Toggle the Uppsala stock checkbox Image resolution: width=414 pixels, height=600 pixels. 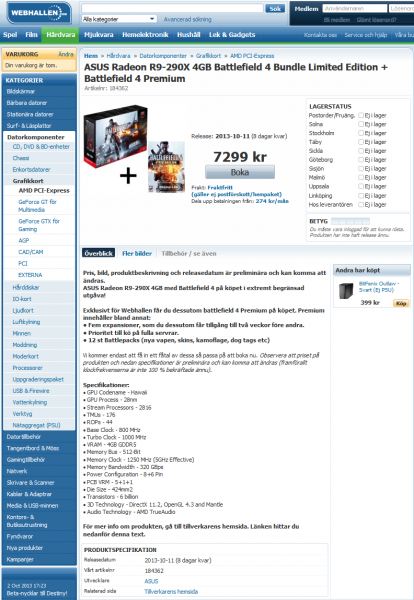pos(361,186)
